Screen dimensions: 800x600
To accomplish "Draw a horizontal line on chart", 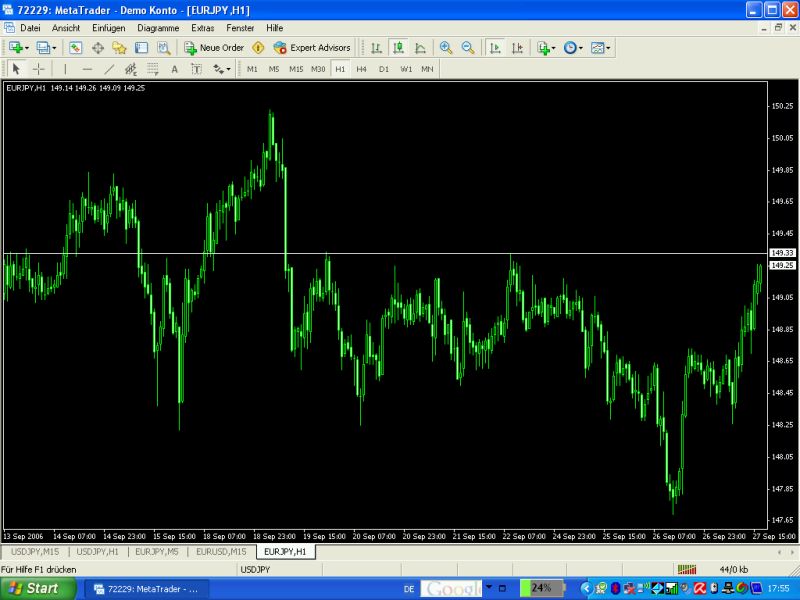I will (87, 69).
